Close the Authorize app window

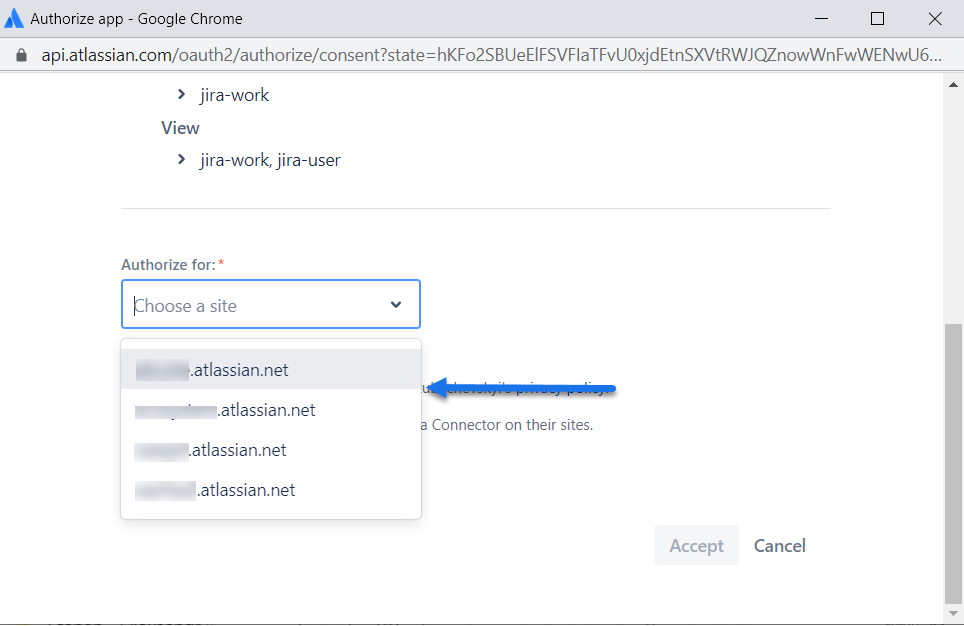tap(935, 18)
